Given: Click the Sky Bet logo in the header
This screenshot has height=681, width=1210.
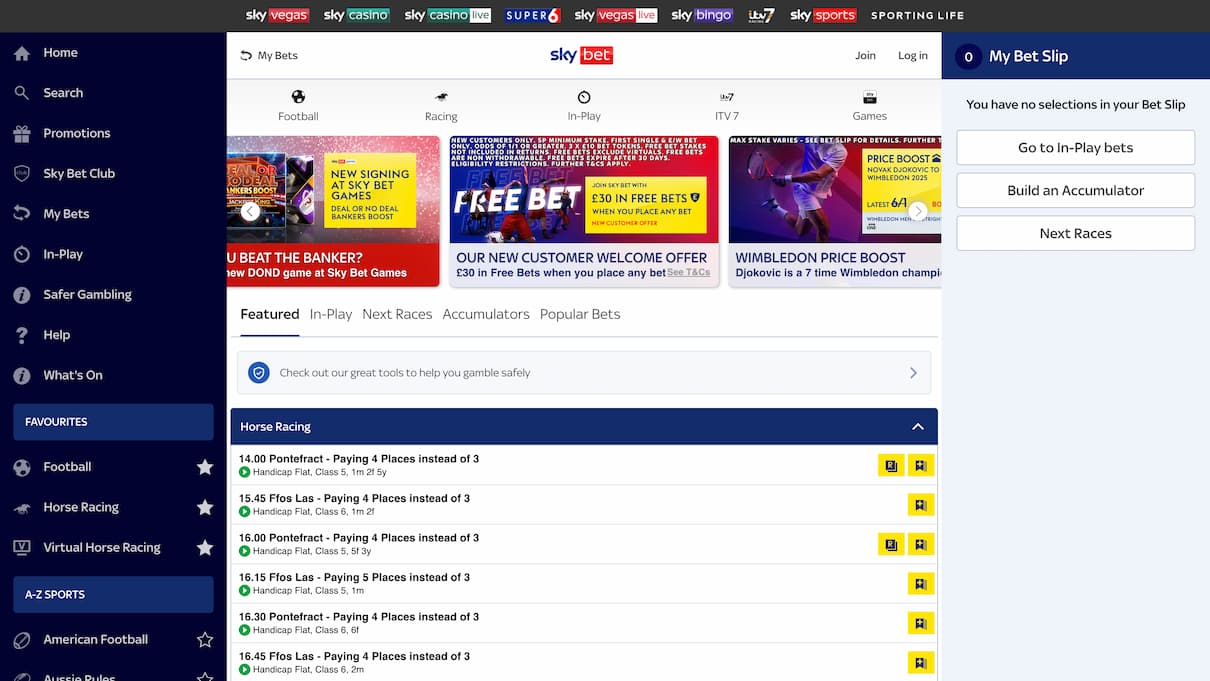Looking at the screenshot, I should tap(581, 55).
